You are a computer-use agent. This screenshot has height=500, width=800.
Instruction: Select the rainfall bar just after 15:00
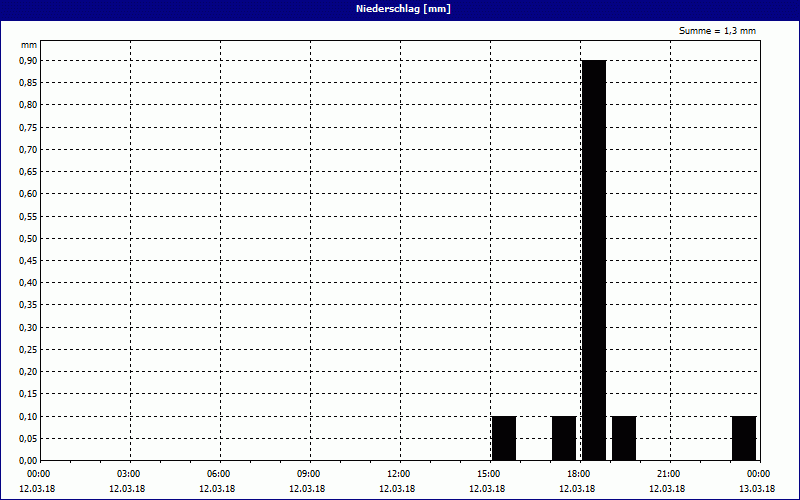[x=504, y=438]
